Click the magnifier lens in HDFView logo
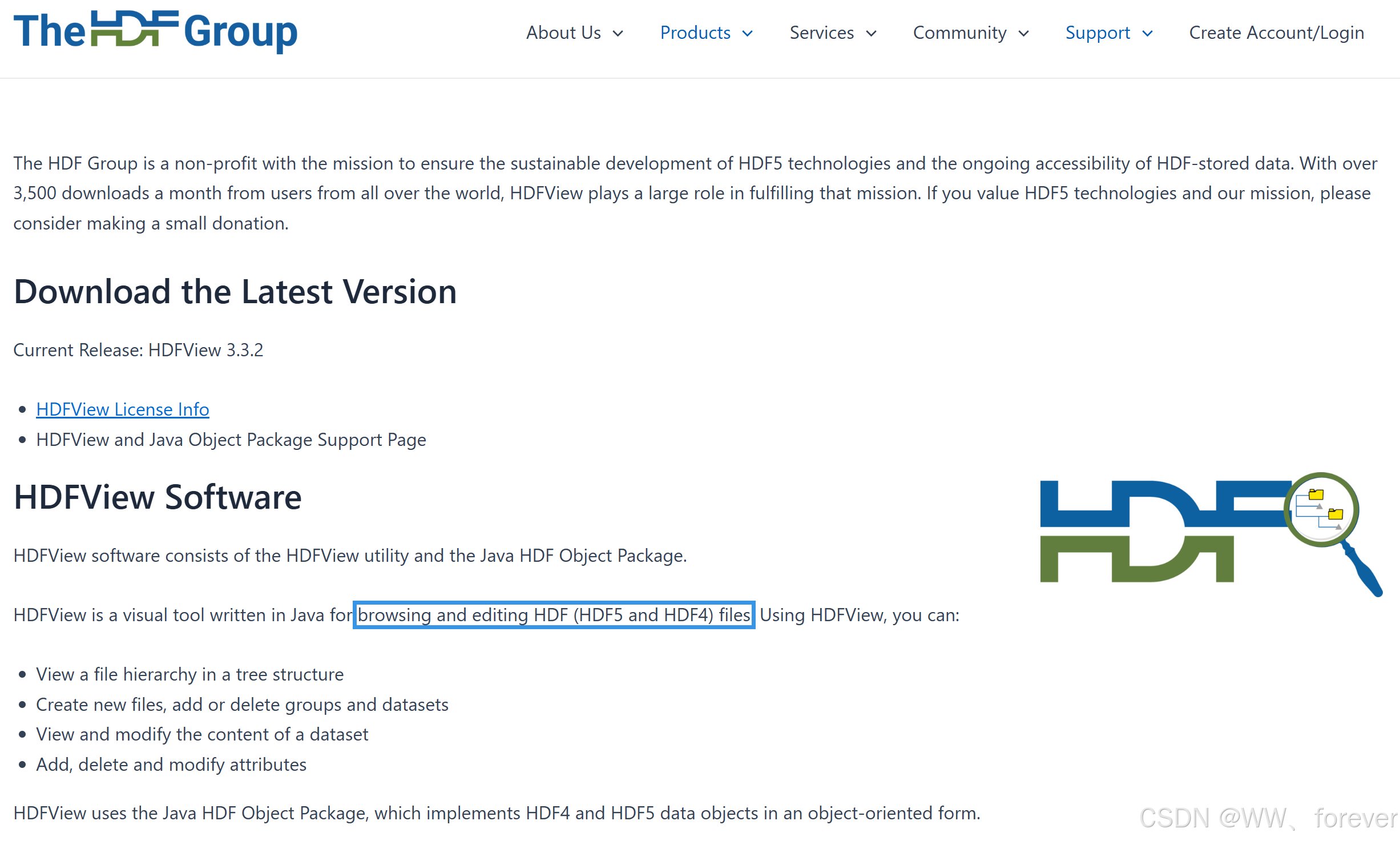Screen dimensions: 1400x841 coord(1321,509)
